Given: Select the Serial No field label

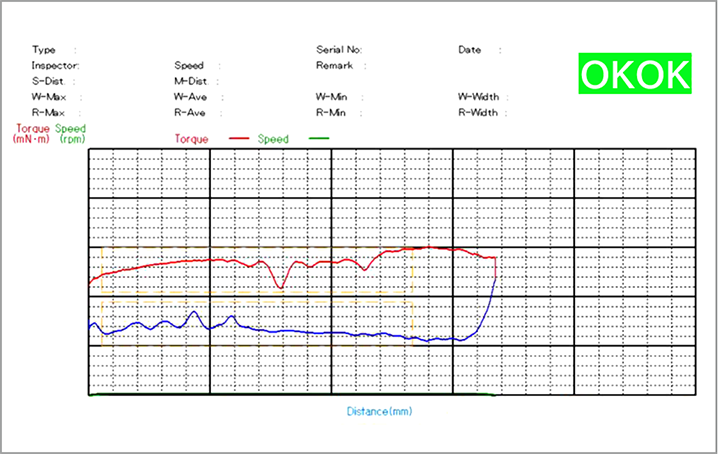Looking at the screenshot, I should coord(339,49).
